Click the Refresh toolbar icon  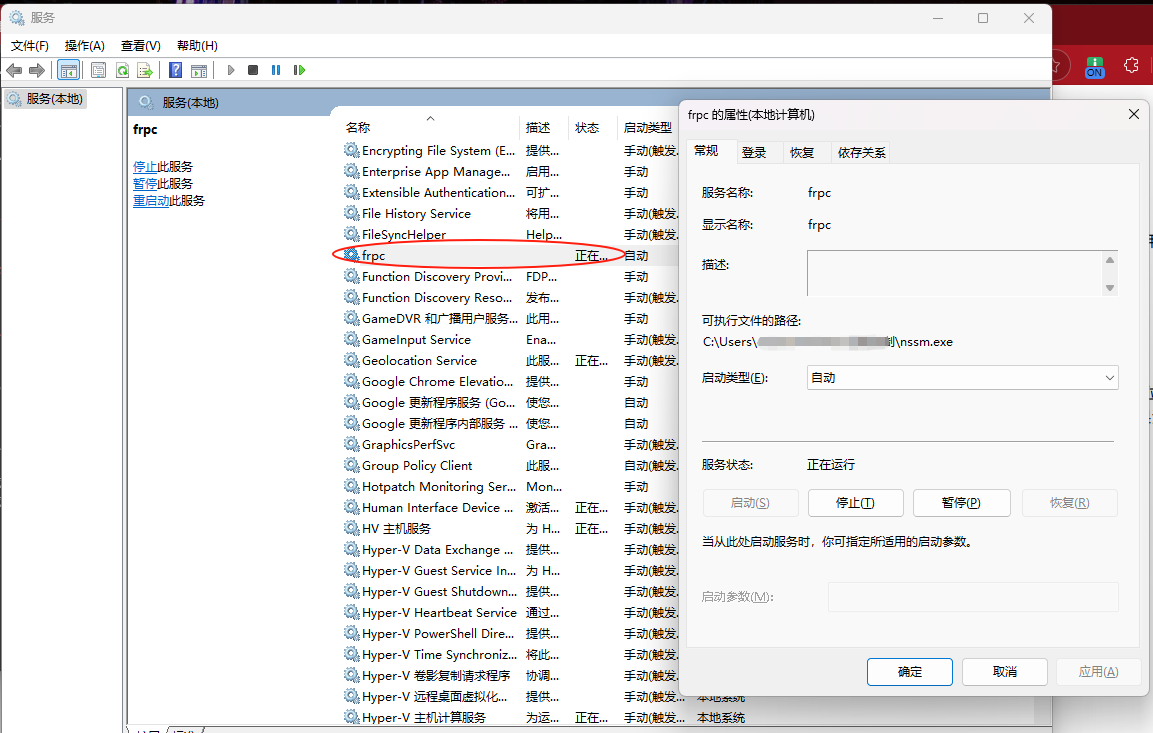tap(122, 70)
